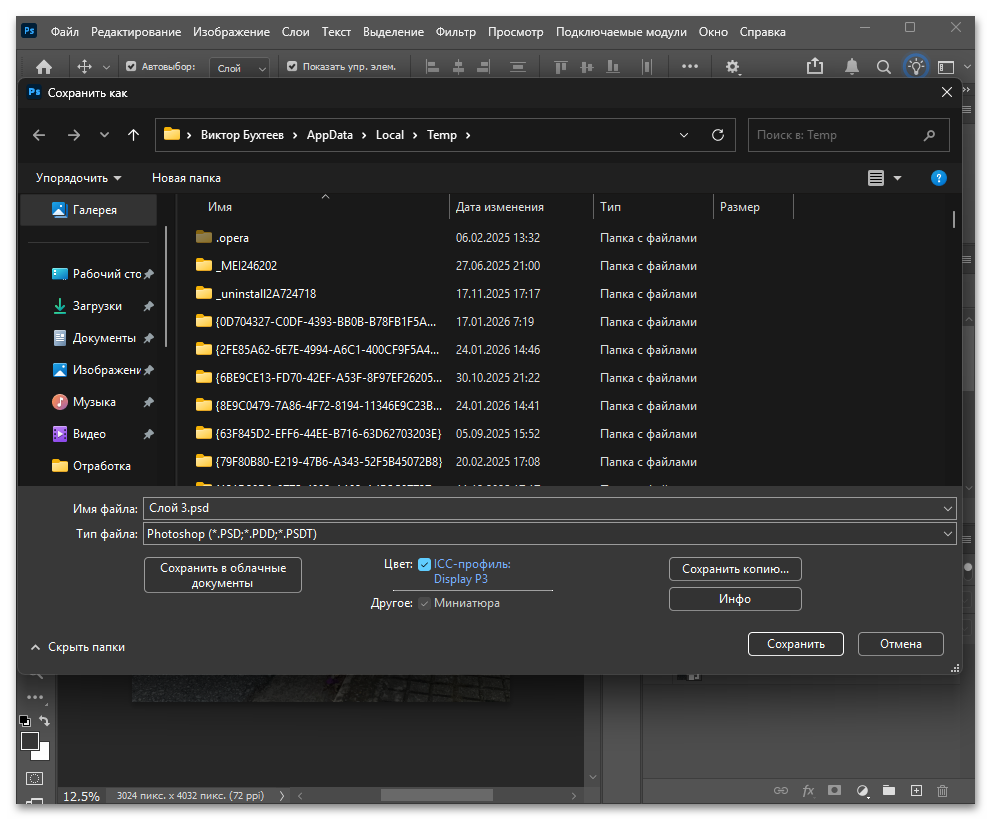
Task: Toggle the Показать упр. элем. checkbox
Action: tap(292, 67)
